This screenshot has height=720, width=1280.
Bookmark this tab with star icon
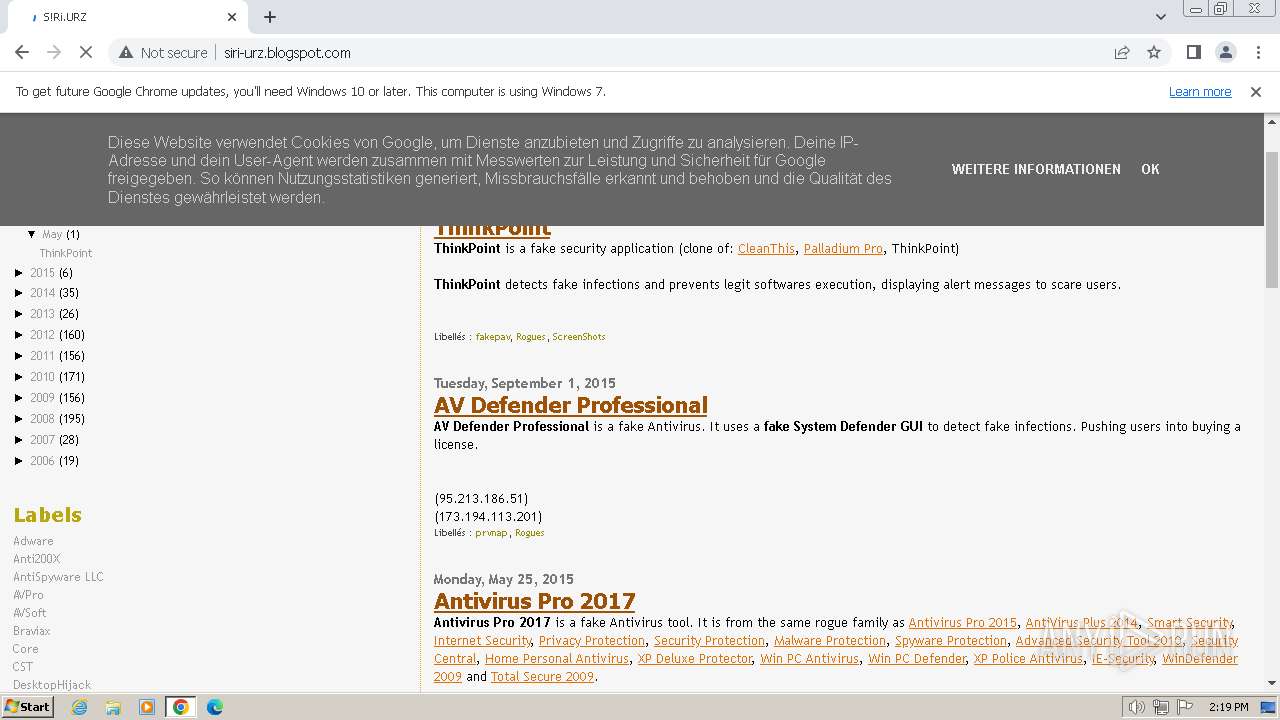tap(1154, 53)
